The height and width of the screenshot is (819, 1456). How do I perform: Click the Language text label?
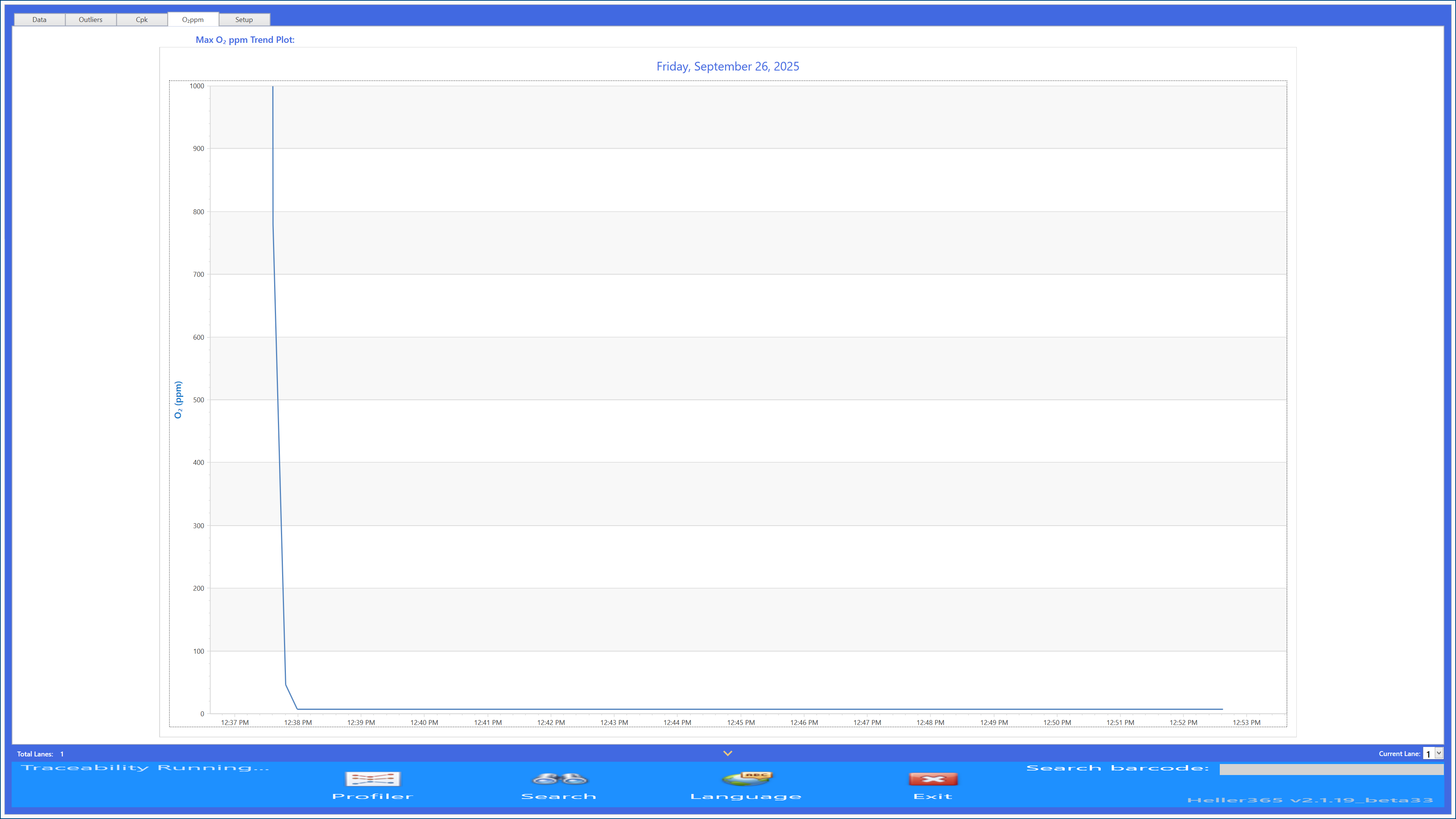click(x=746, y=796)
